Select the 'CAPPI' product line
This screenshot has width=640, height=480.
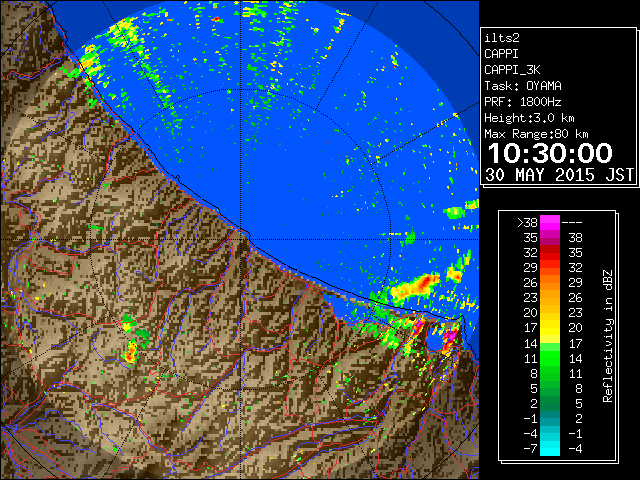tap(501, 54)
